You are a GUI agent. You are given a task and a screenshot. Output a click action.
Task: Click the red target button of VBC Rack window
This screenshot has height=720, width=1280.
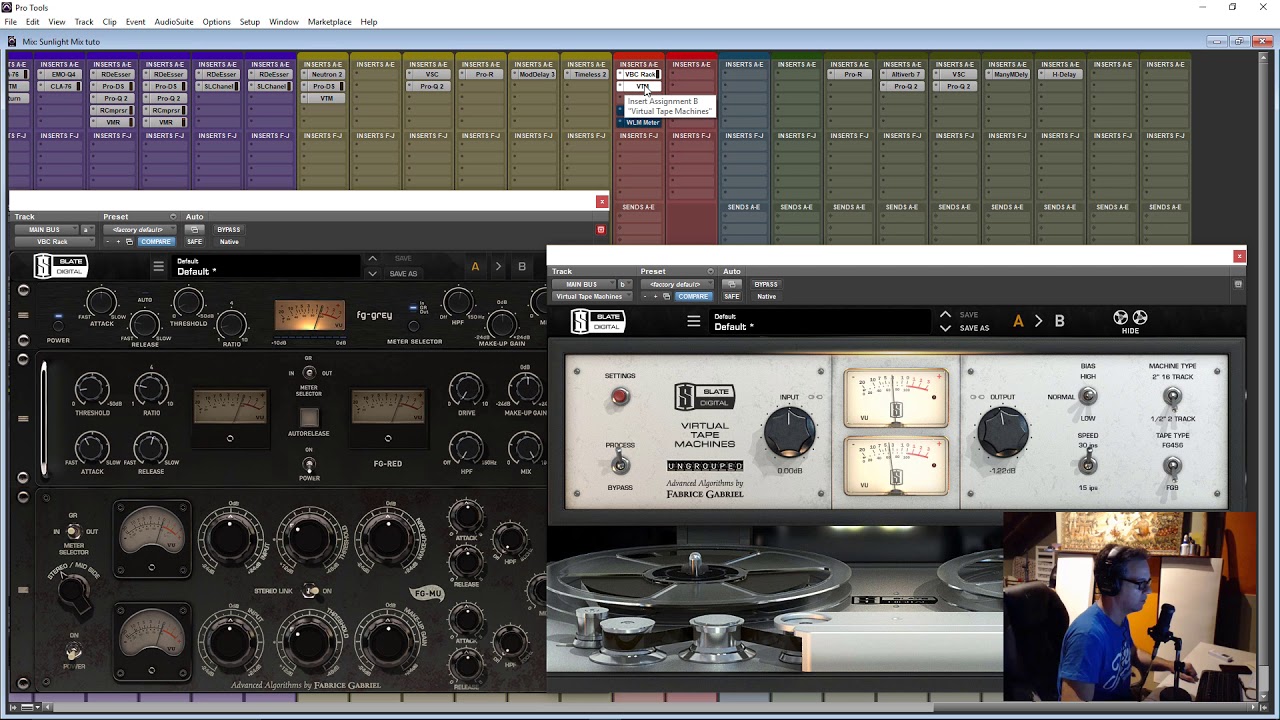(x=600, y=230)
